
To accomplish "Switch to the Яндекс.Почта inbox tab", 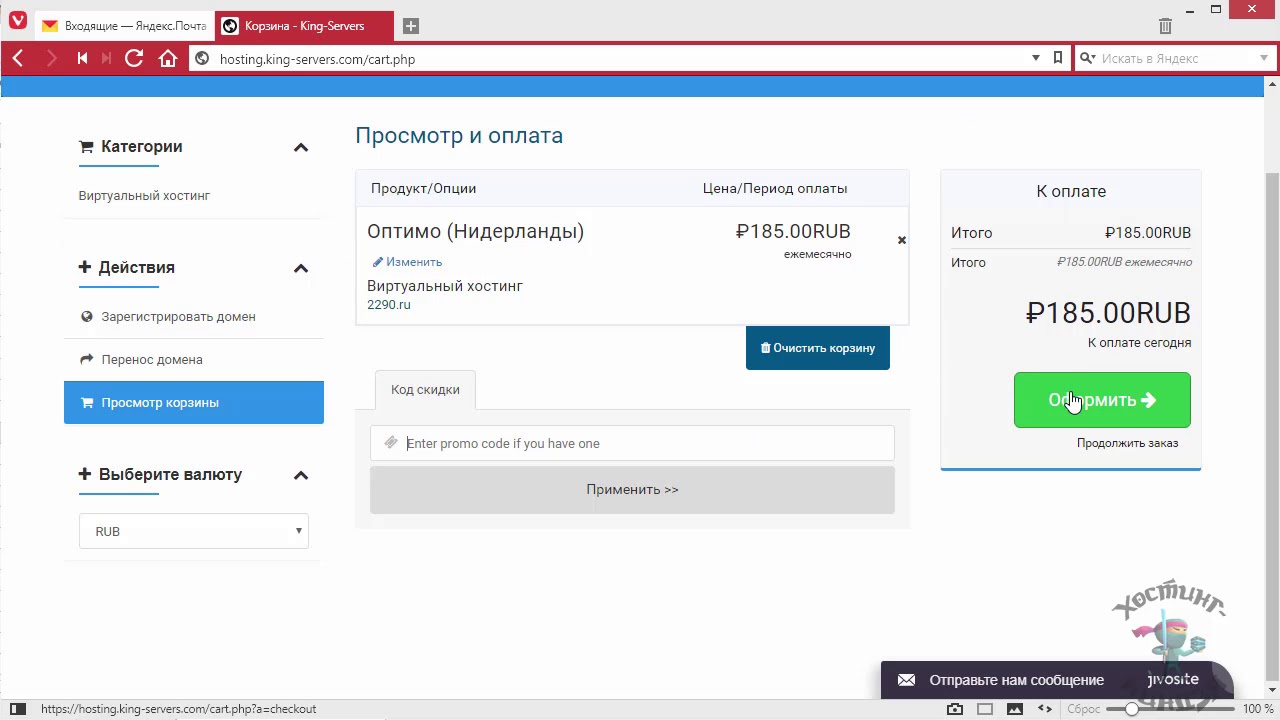I will tap(123, 26).
